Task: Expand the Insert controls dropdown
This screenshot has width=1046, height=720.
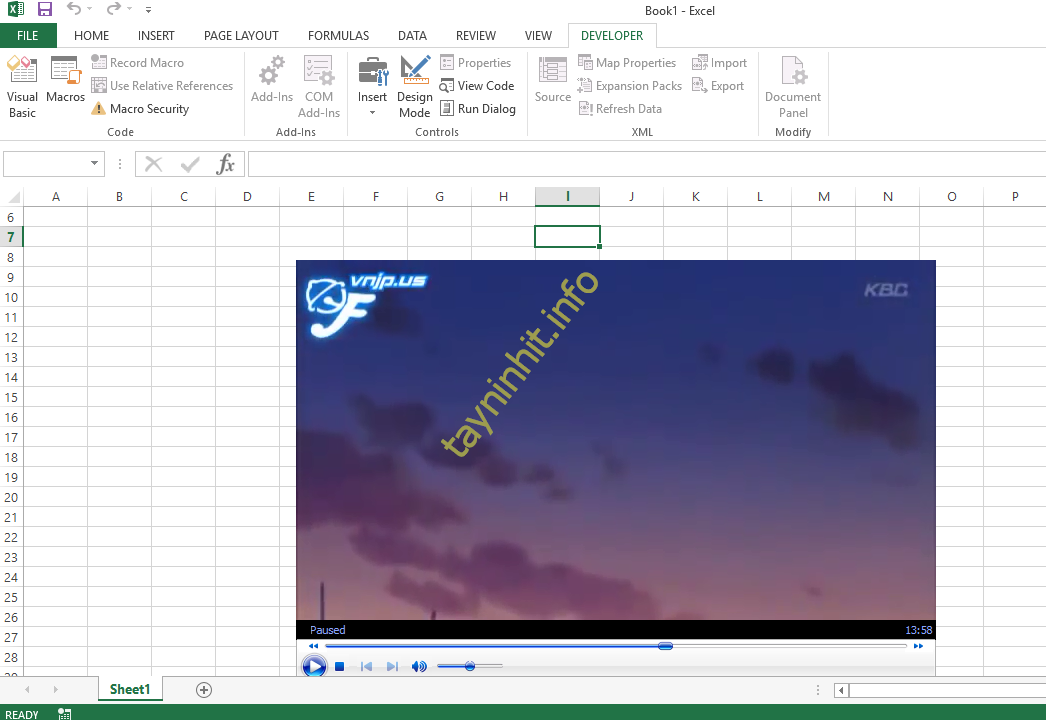Action: click(x=372, y=112)
